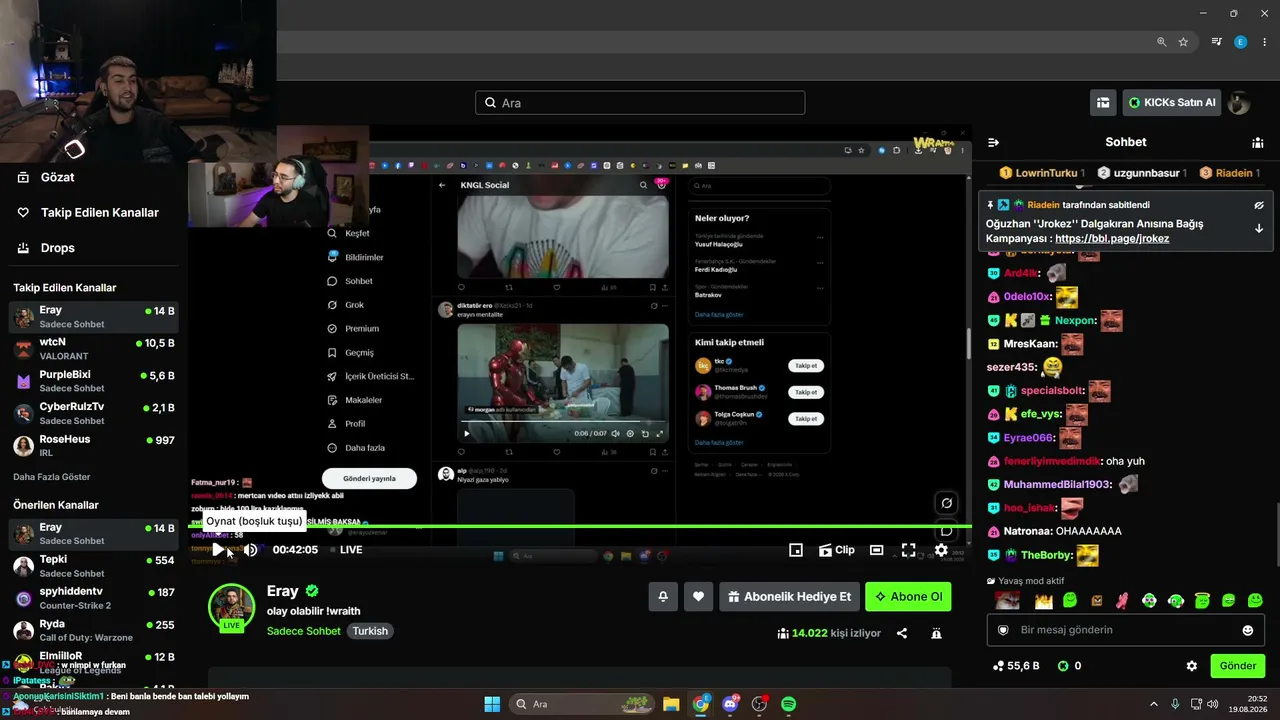Insert the pink praying hands quick emote
The image size is (1280, 720).
point(1123,601)
